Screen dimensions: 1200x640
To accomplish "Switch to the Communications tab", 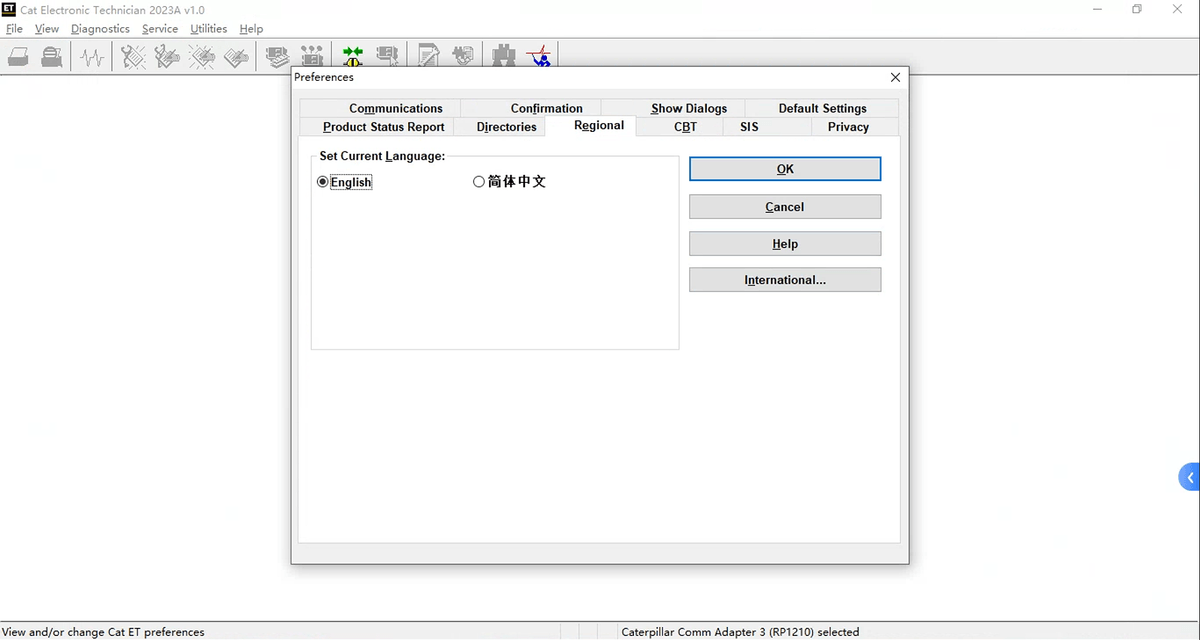I will [x=395, y=108].
